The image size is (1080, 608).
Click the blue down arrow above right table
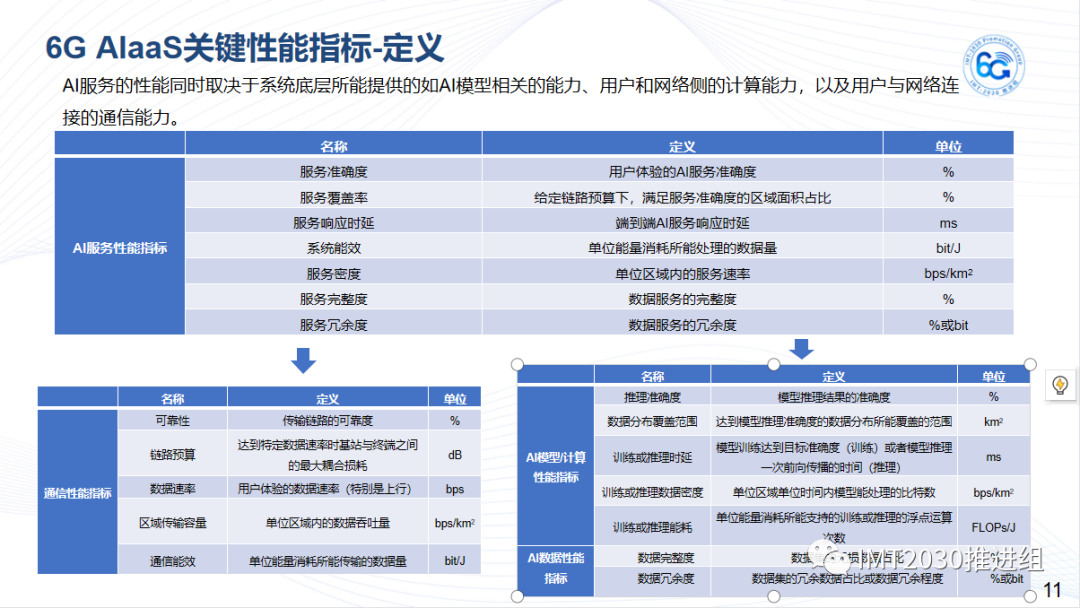pos(801,348)
